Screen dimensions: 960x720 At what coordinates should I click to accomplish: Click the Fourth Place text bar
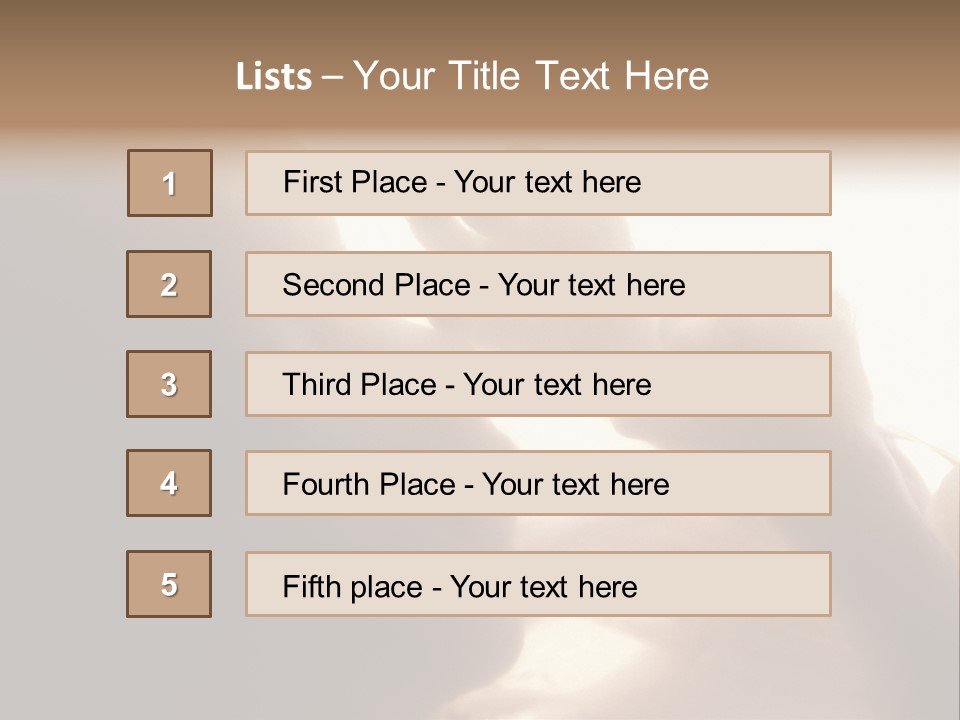538,483
